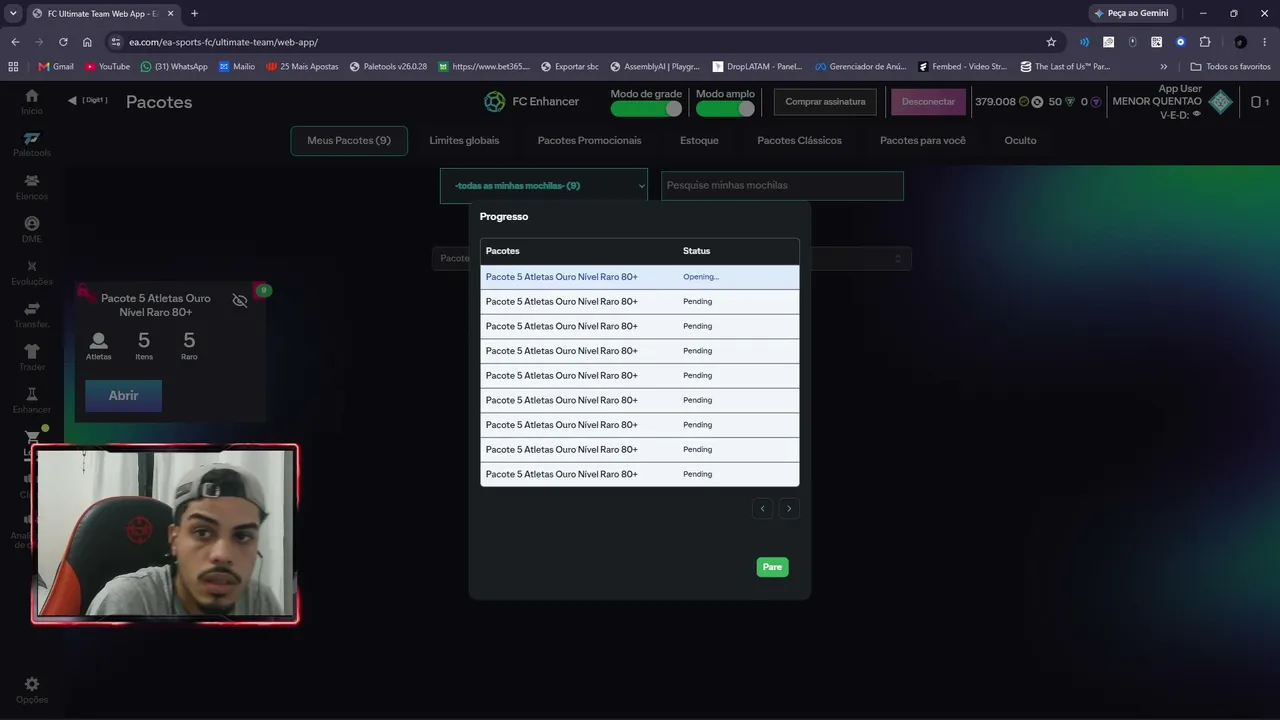The image size is (1280, 720).
Task: Click the green 9 count badge on pack
Action: (263, 291)
